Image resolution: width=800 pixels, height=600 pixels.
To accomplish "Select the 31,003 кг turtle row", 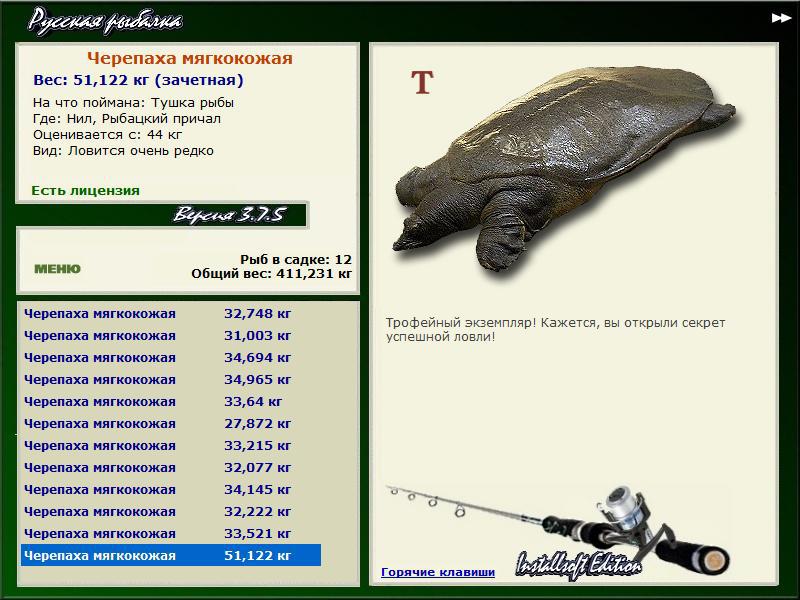I will click(x=171, y=336).
